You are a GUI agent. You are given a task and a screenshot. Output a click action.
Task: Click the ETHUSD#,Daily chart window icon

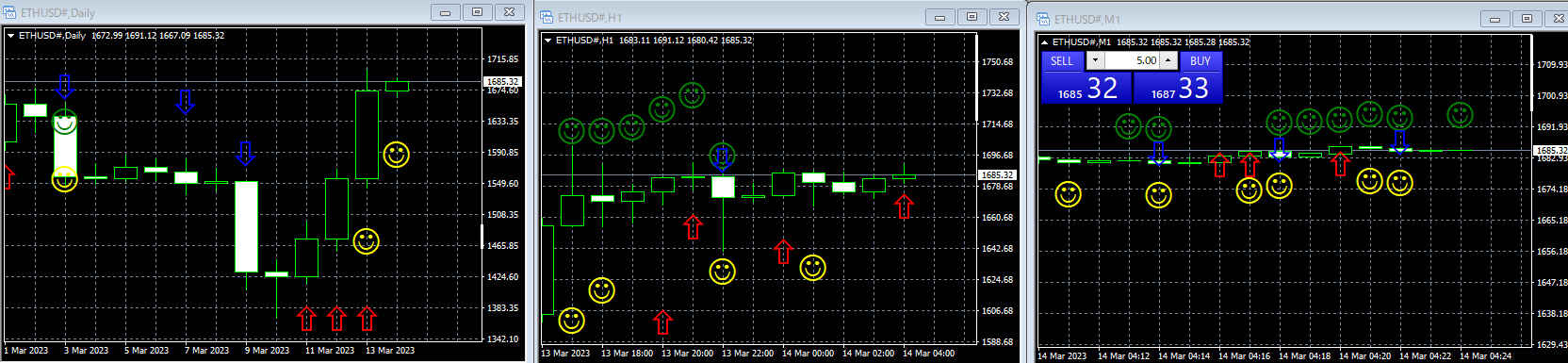pyautogui.click(x=10, y=12)
